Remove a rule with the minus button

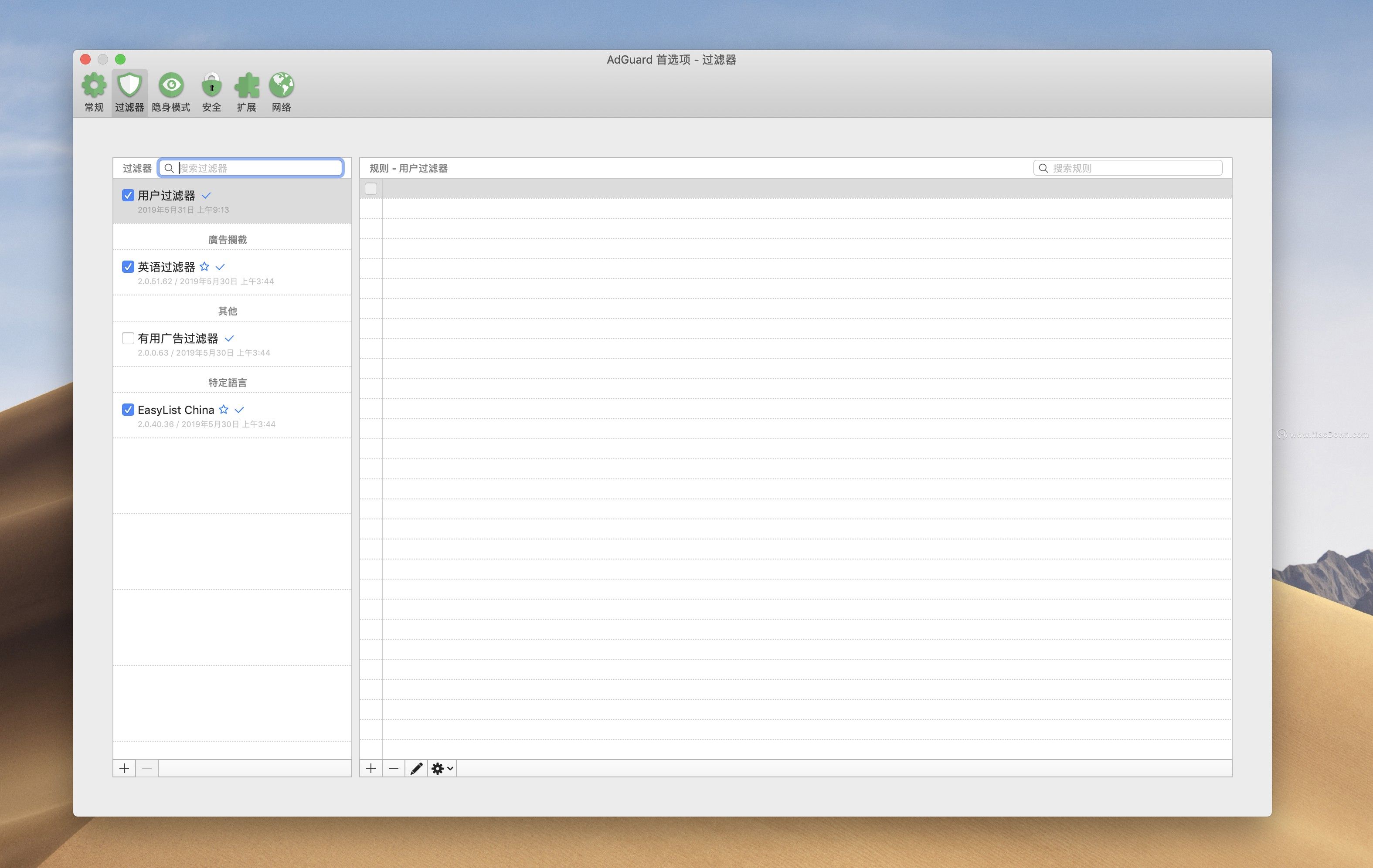click(x=394, y=768)
